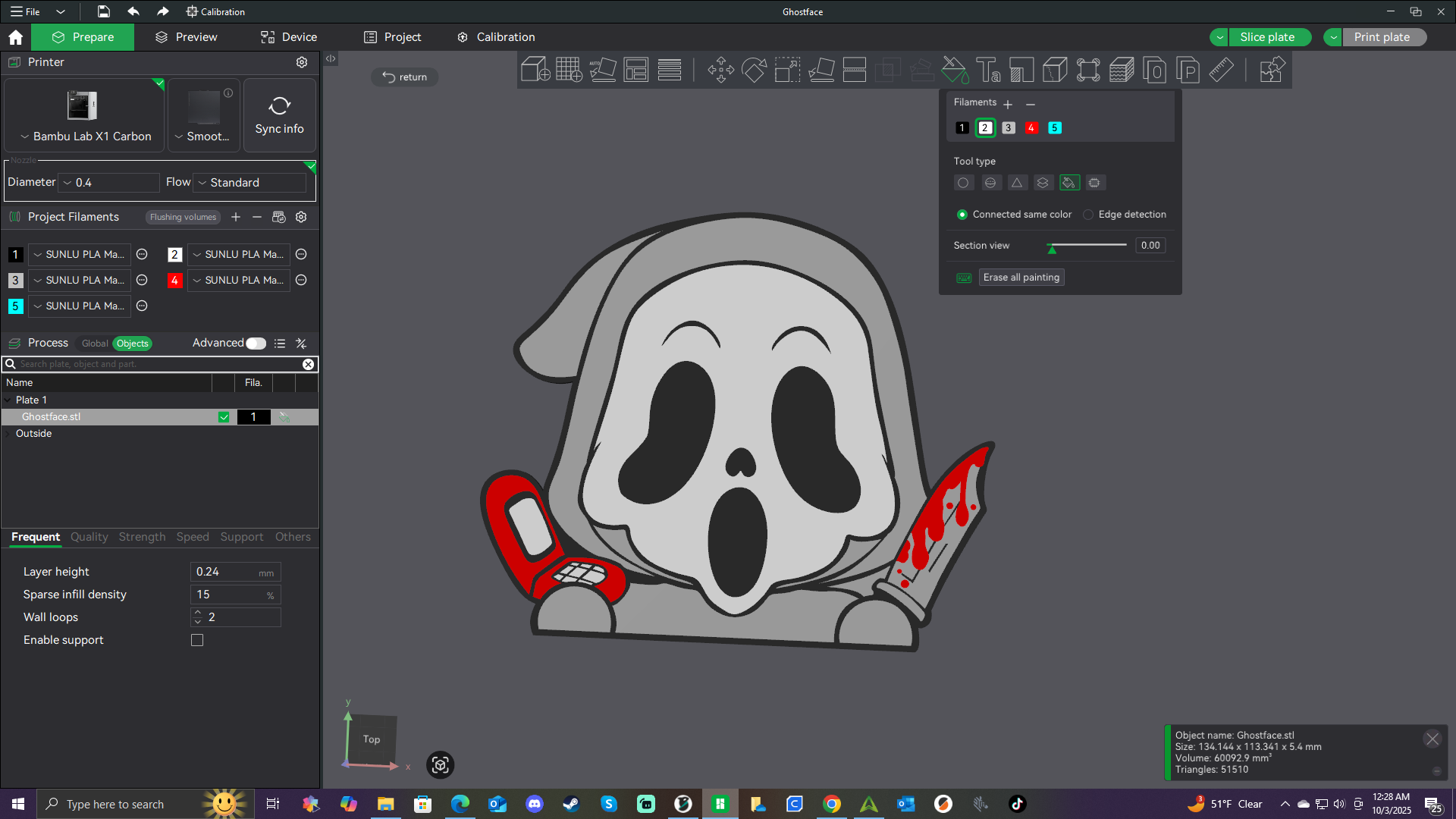Open the Calibration tab
This screenshot has height=819, width=1456.
[x=496, y=37]
